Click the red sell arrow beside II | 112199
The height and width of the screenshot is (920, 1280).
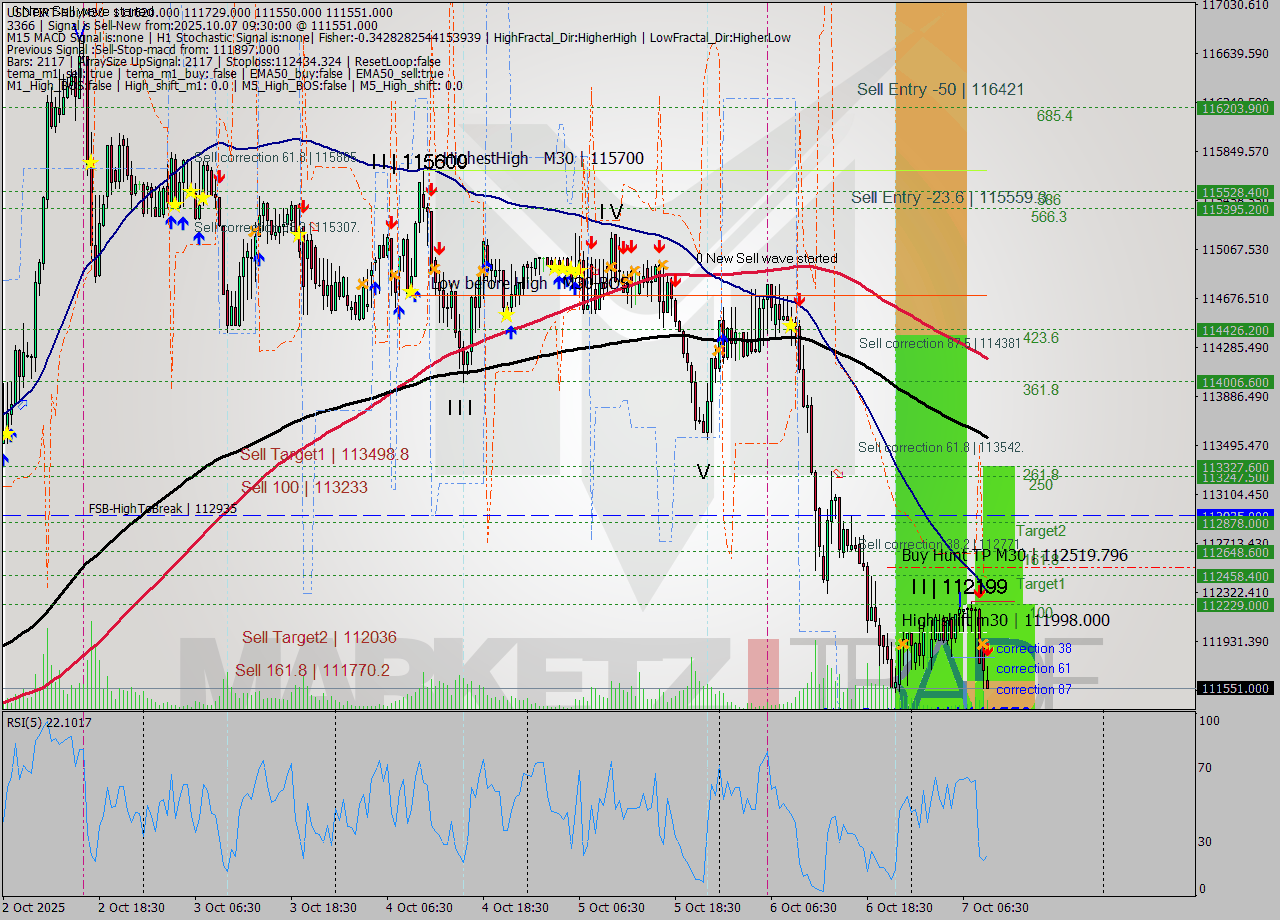click(x=980, y=590)
